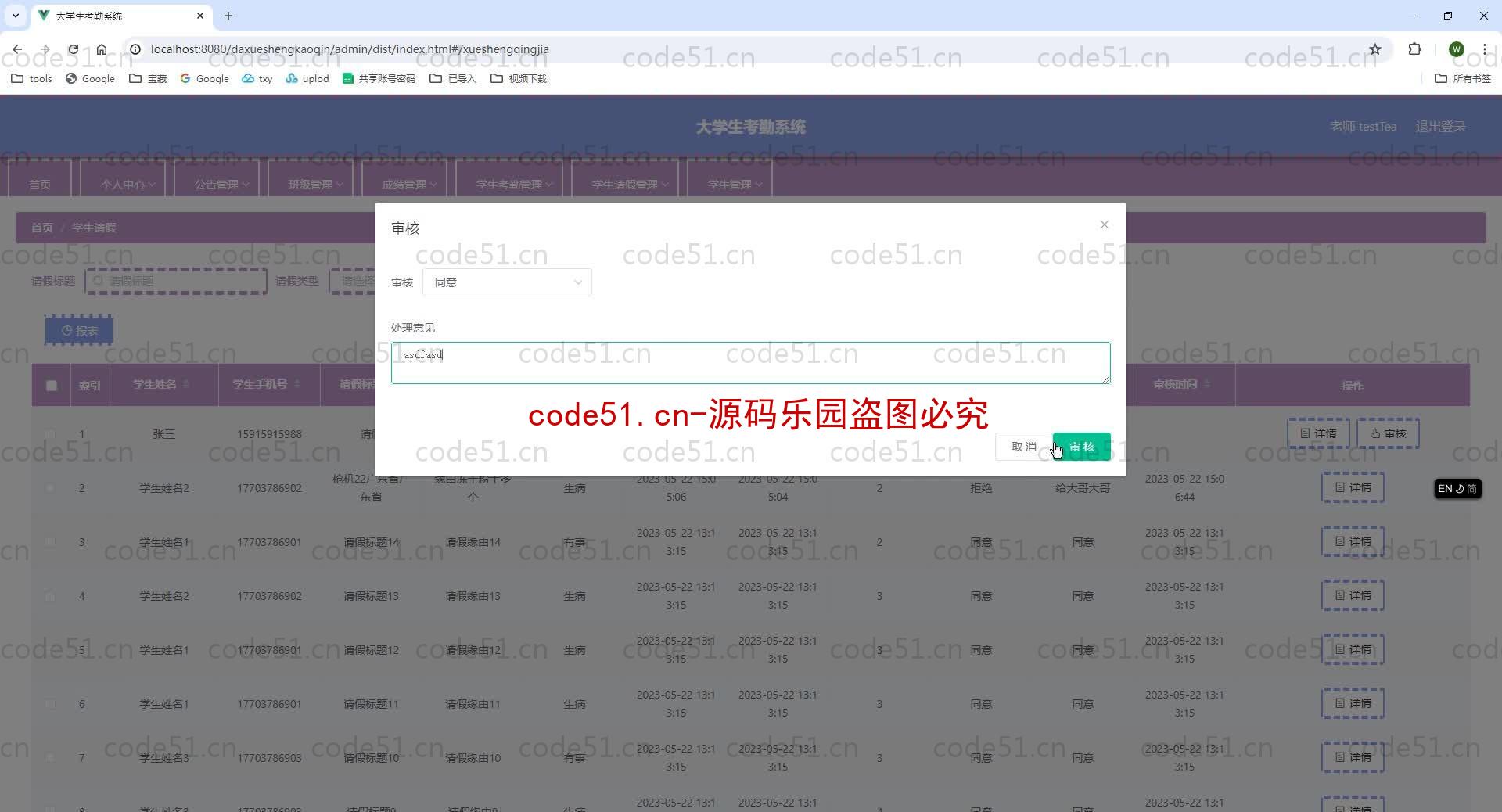This screenshot has width=1502, height=812.
Task: Check the checkbox for row index 2
Action: point(50,488)
